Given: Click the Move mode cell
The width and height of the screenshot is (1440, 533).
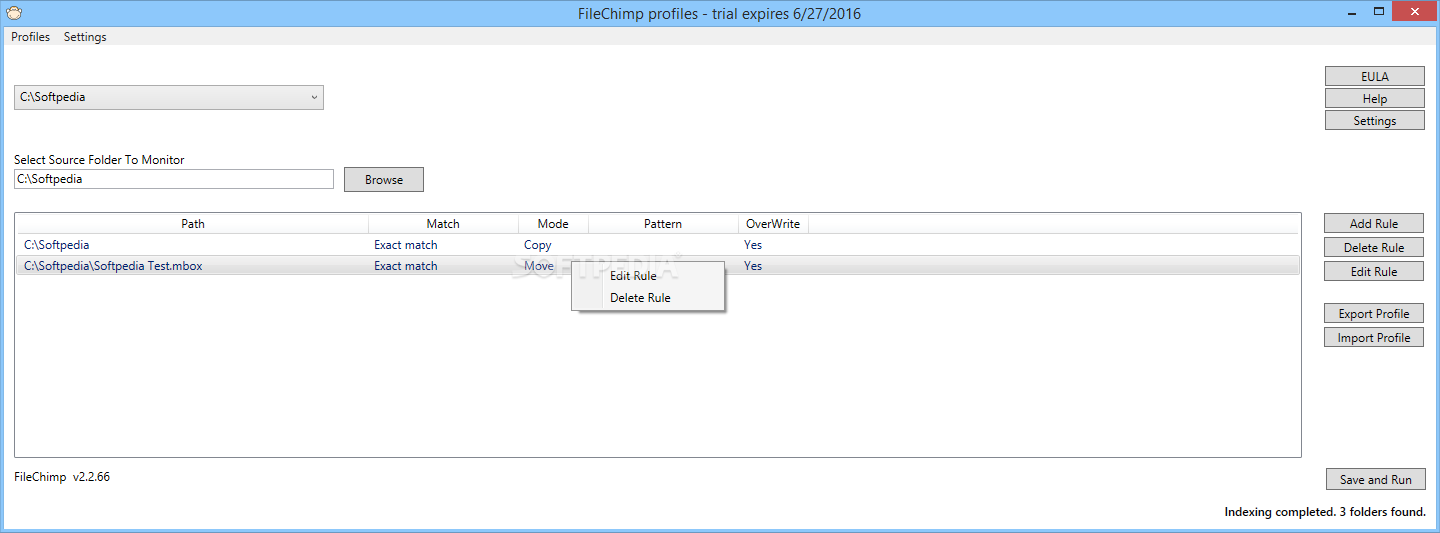Looking at the screenshot, I should pyautogui.click(x=539, y=266).
